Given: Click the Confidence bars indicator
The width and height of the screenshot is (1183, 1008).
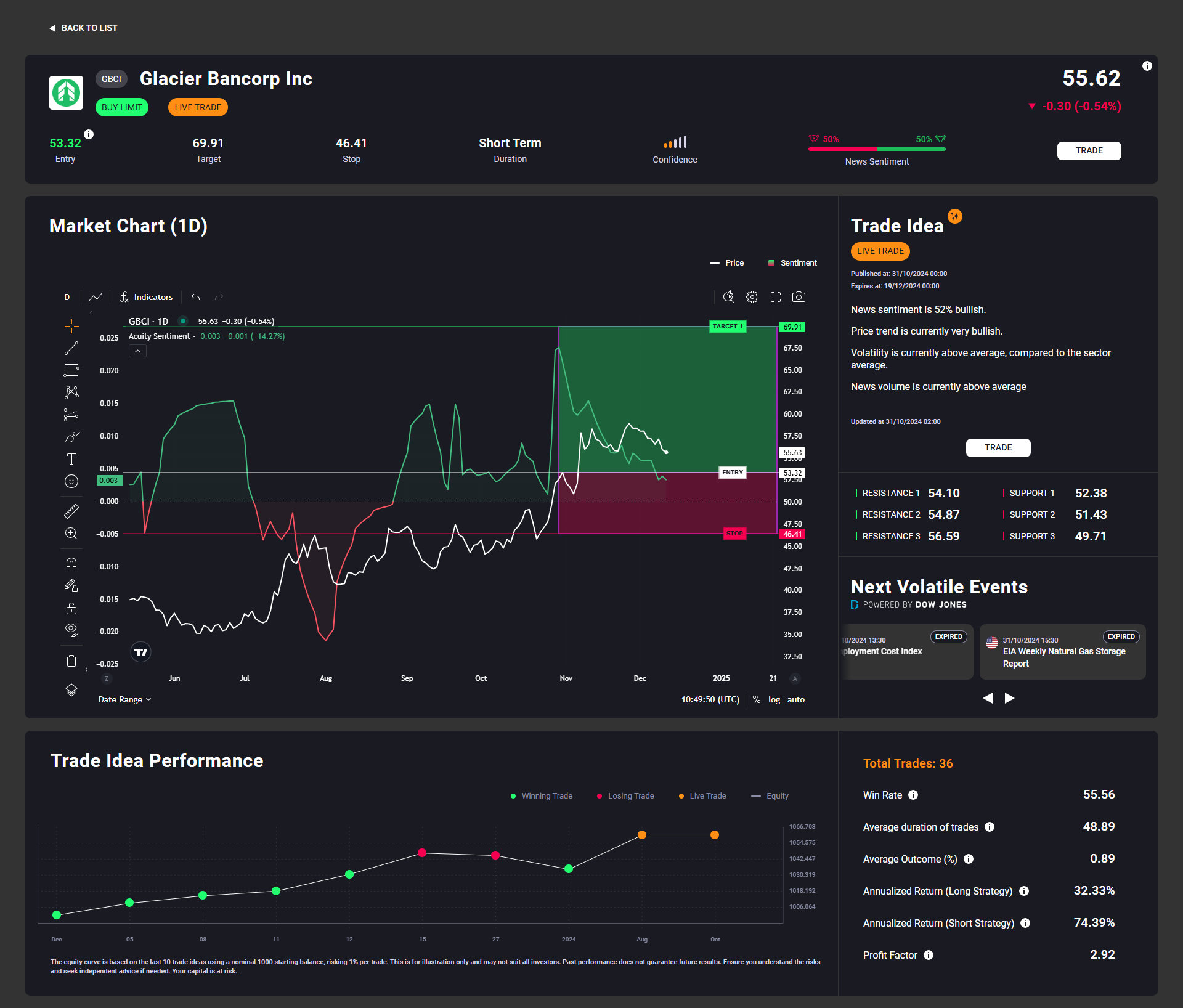Looking at the screenshot, I should tap(675, 142).
